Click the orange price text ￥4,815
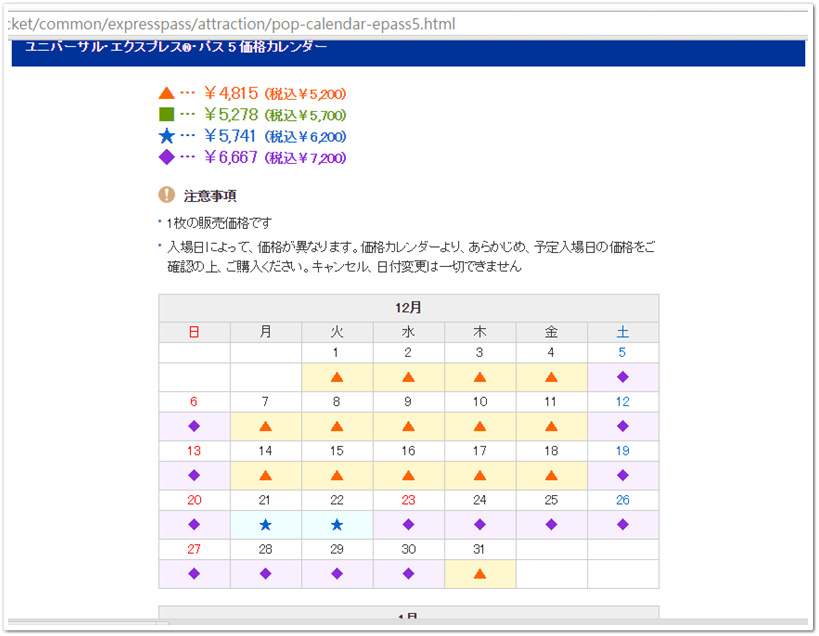Viewport: 819px width, 636px height. (x=231, y=93)
